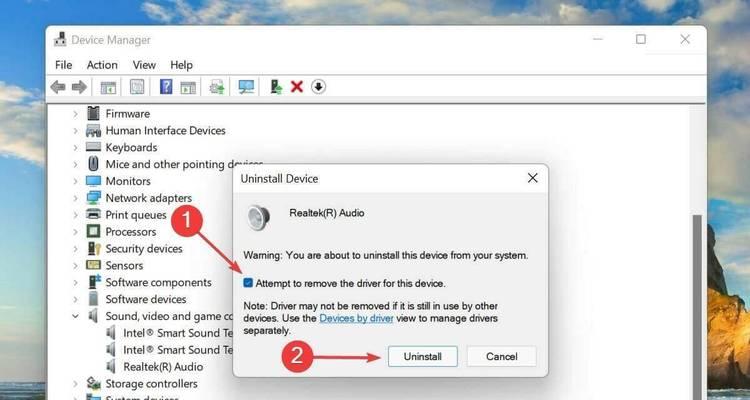The height and width of the screenshot is (400, 750).
Task: Collapse Sound, video and game controllers node
Action: [x=75, y=316]
